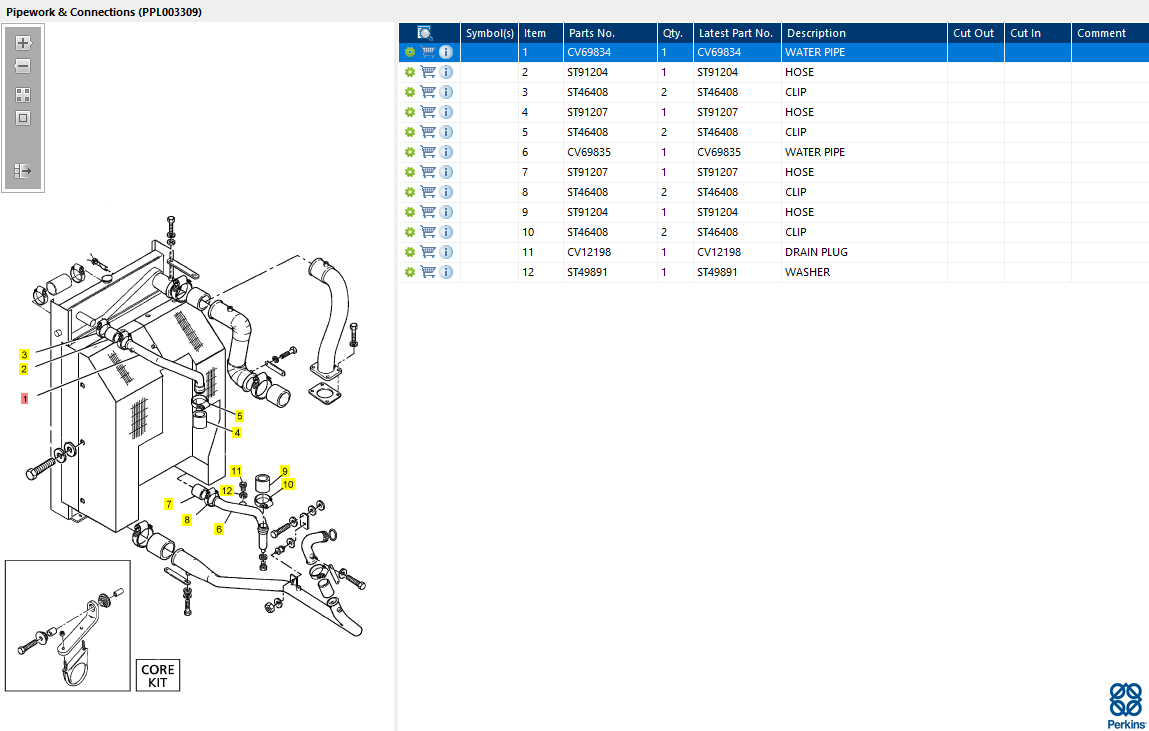The width and height of the screenshot is (1149, 731).
Task: Select callout 5 on the diagram
Action: point(240,416)
